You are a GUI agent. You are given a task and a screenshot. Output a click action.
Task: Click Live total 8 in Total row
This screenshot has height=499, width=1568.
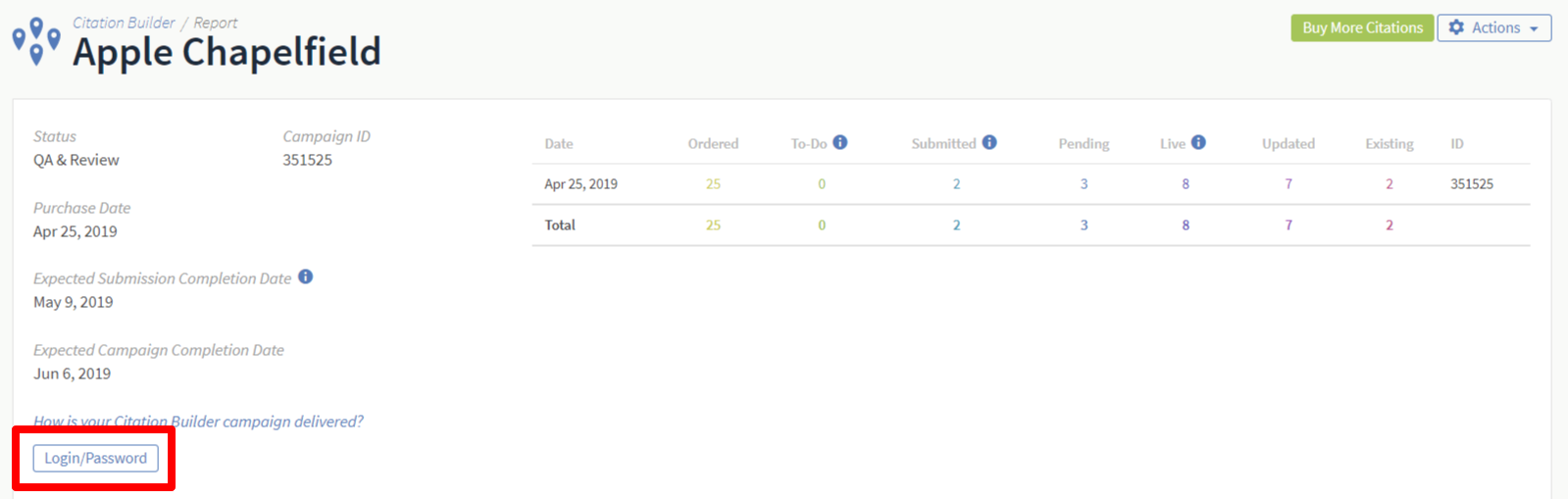(1186, 225)
